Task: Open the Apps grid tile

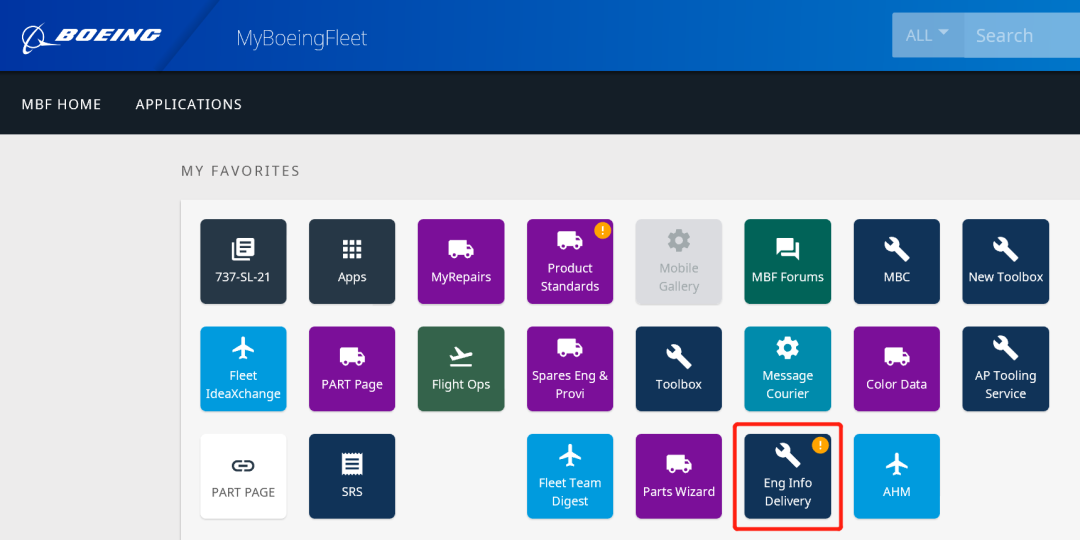Action: tap(352, 262)
